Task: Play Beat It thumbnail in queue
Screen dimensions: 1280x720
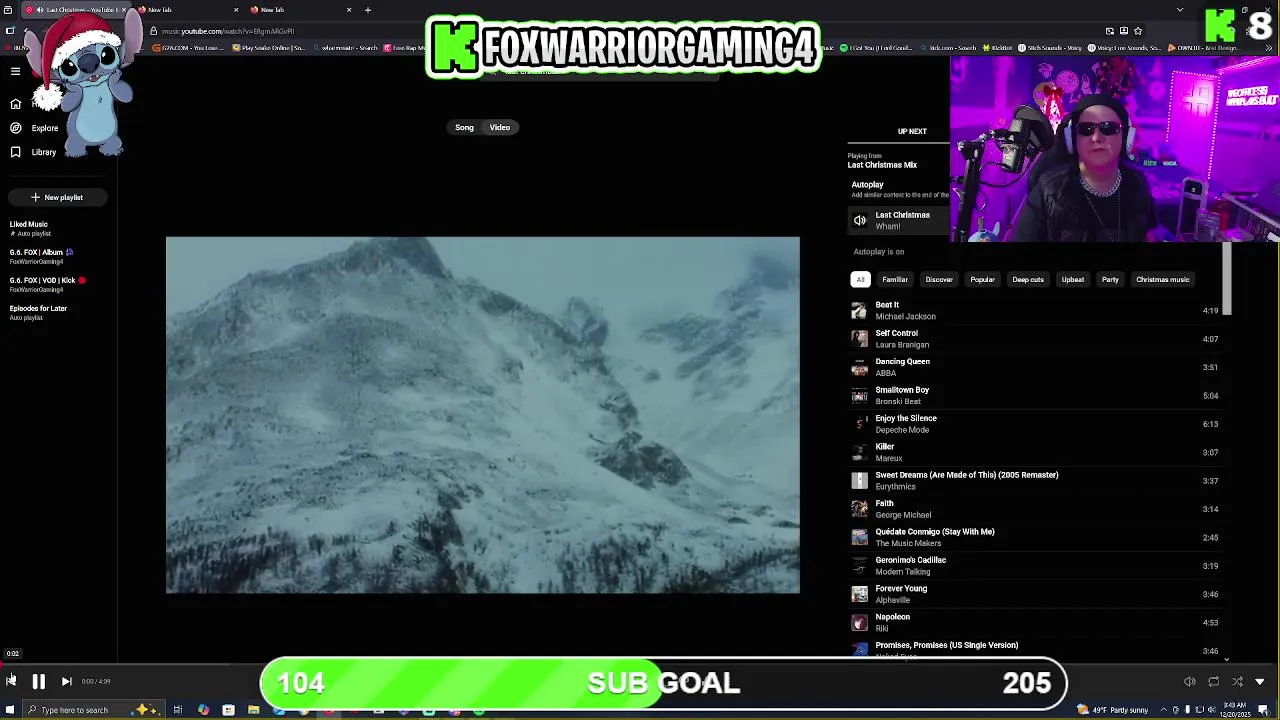Action: coord(859,310)
